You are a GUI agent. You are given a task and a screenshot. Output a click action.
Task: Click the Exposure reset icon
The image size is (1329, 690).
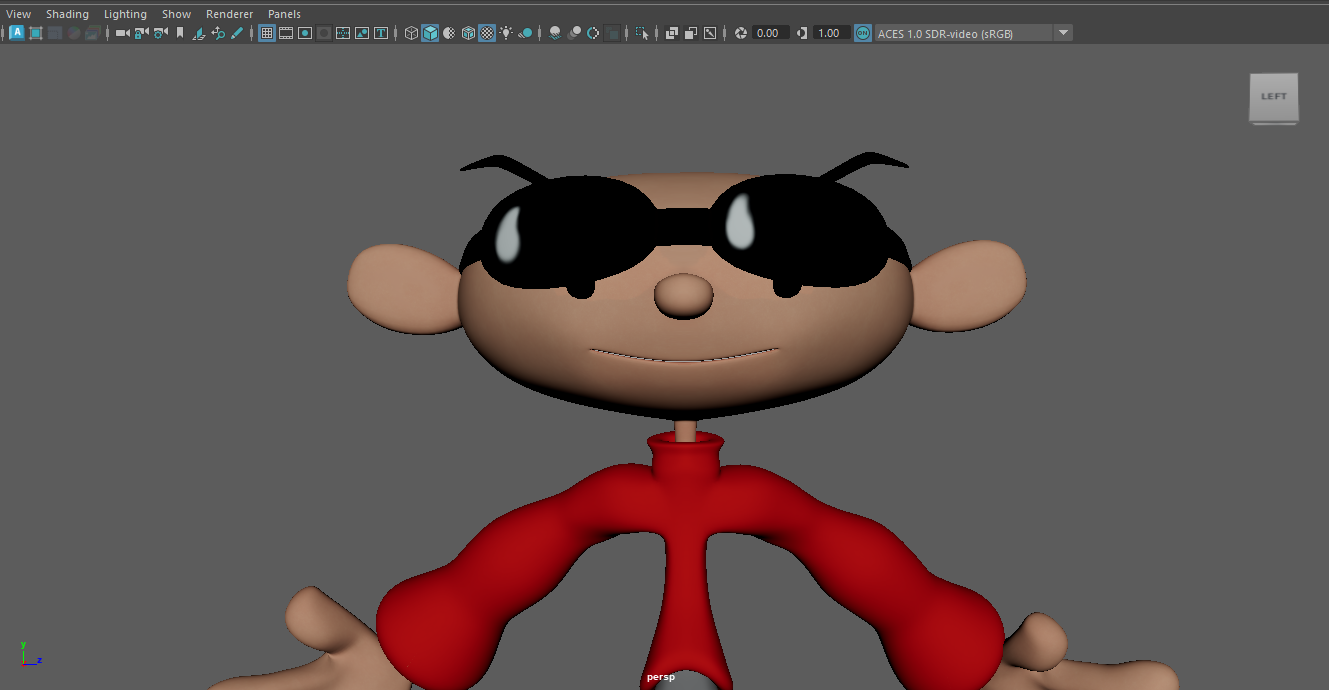click(x=741, y=33)
